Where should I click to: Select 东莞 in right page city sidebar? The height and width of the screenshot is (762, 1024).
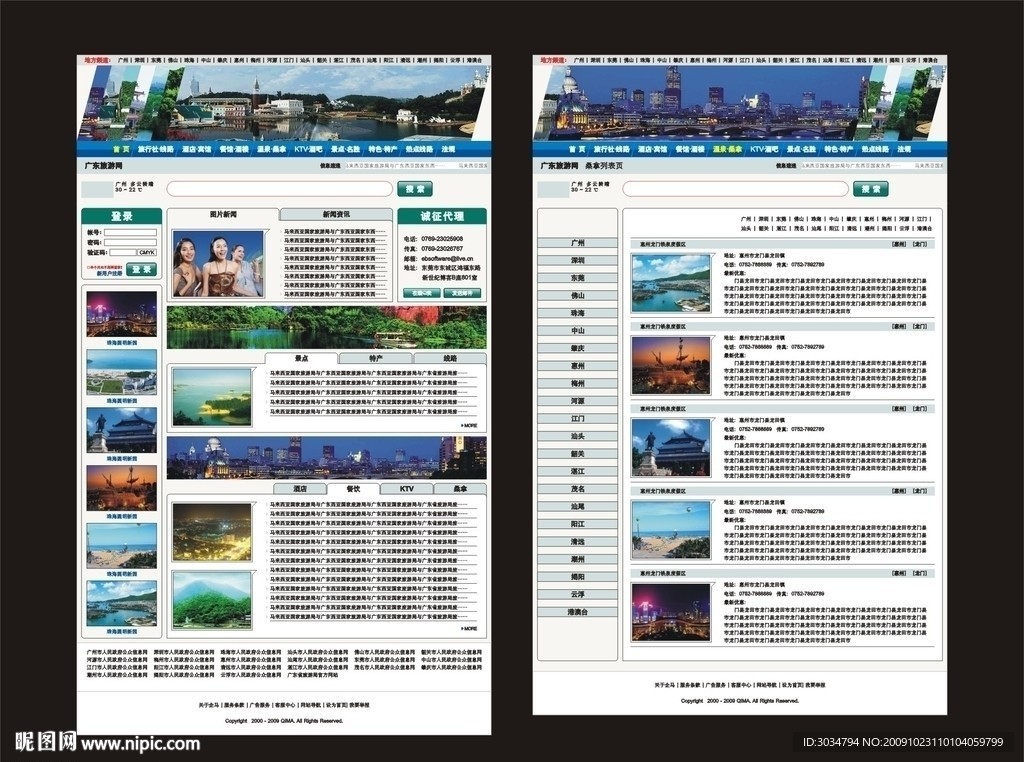[577, 278]
